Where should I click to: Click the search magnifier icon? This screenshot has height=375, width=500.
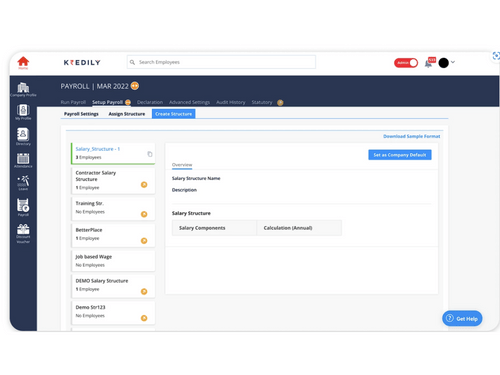click(132, 62)
